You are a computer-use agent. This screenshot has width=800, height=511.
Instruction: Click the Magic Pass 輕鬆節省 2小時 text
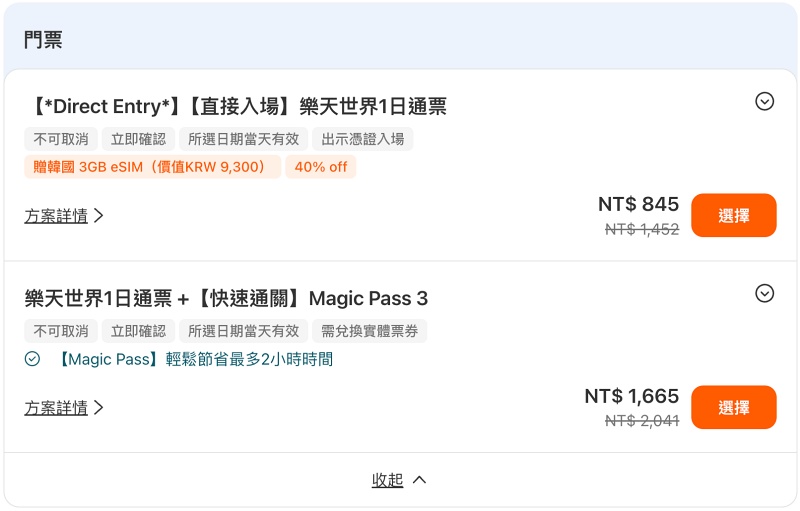tap(194, 359)
